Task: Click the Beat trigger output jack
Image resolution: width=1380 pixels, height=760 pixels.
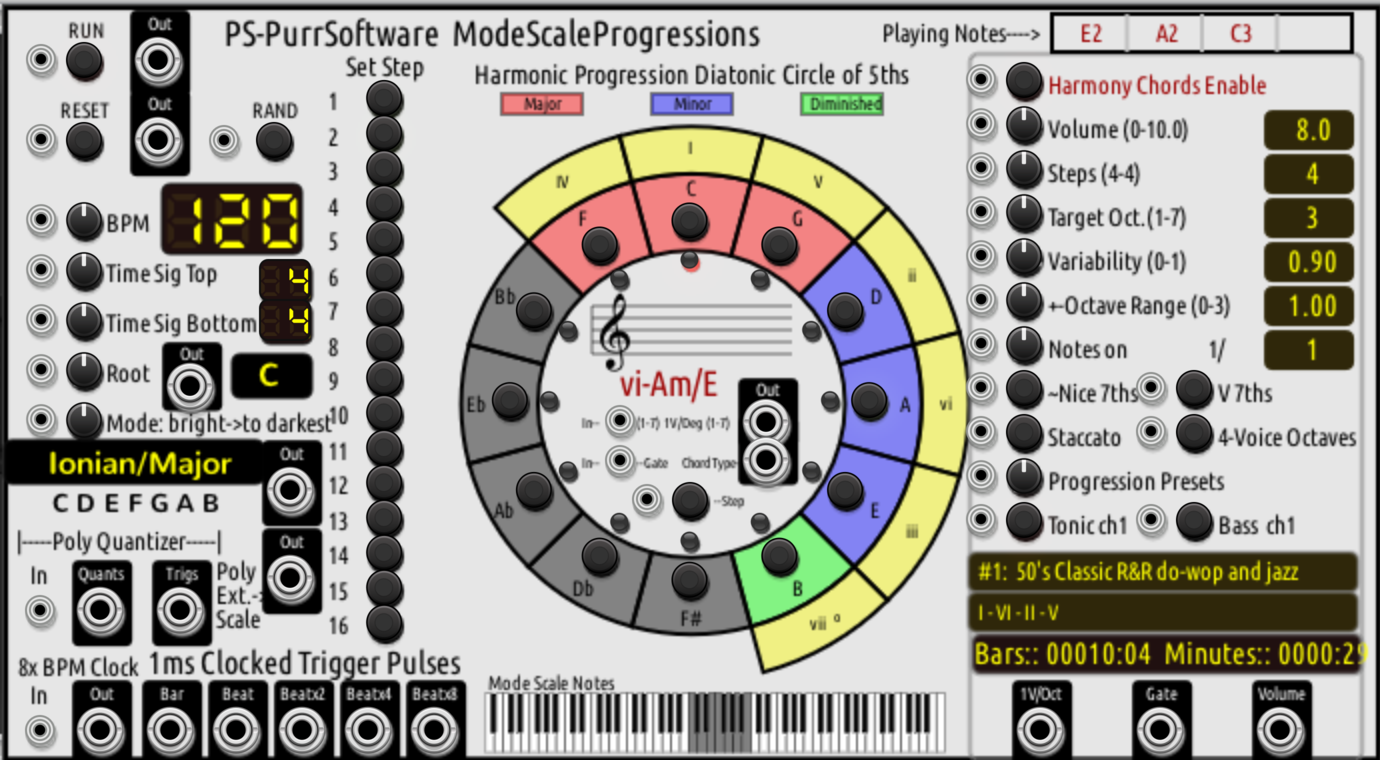Action: point(237,730)
